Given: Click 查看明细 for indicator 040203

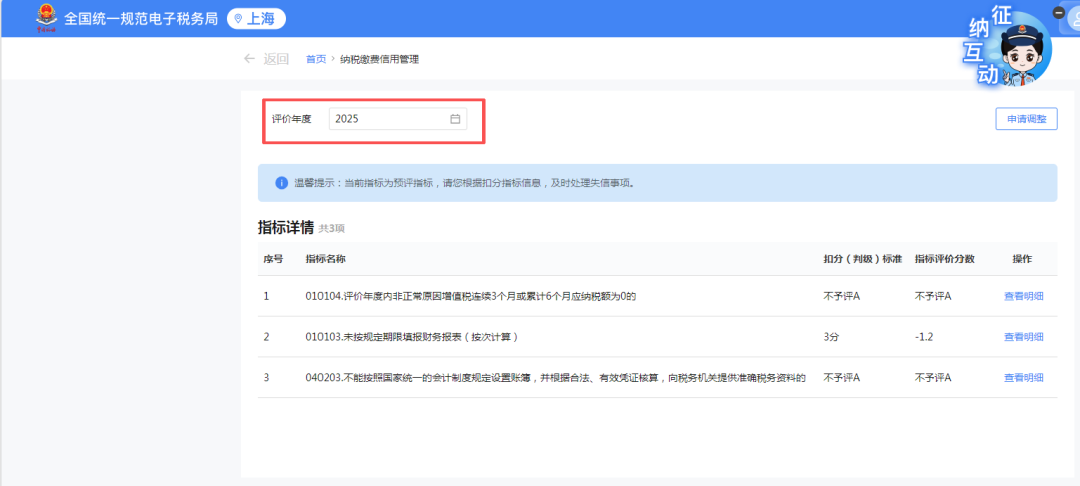Looking at the screenshot, I should click(1023, 378).
